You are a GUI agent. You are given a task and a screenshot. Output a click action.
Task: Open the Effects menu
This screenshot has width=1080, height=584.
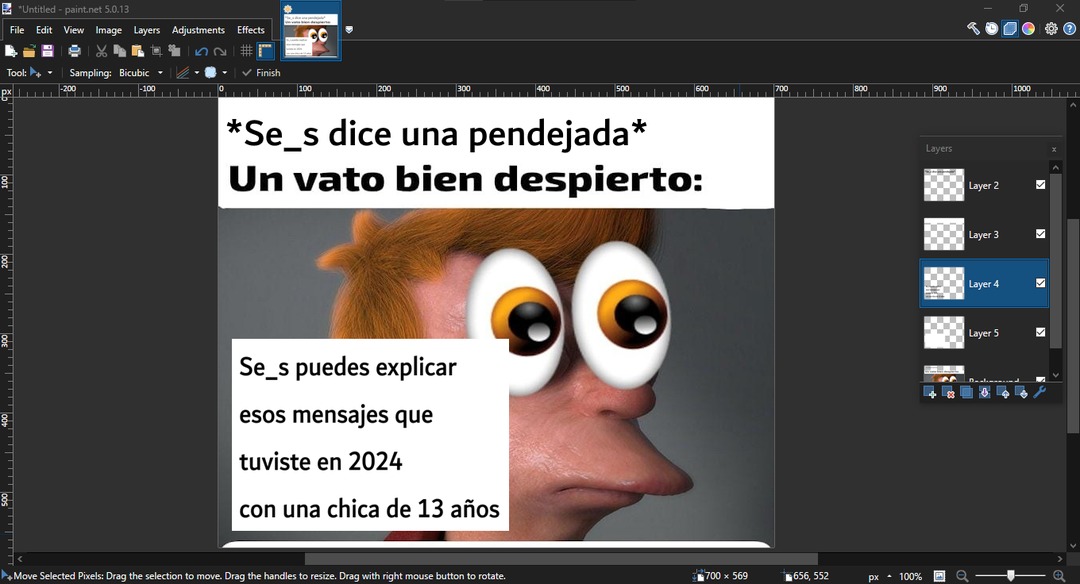point(251,30)
